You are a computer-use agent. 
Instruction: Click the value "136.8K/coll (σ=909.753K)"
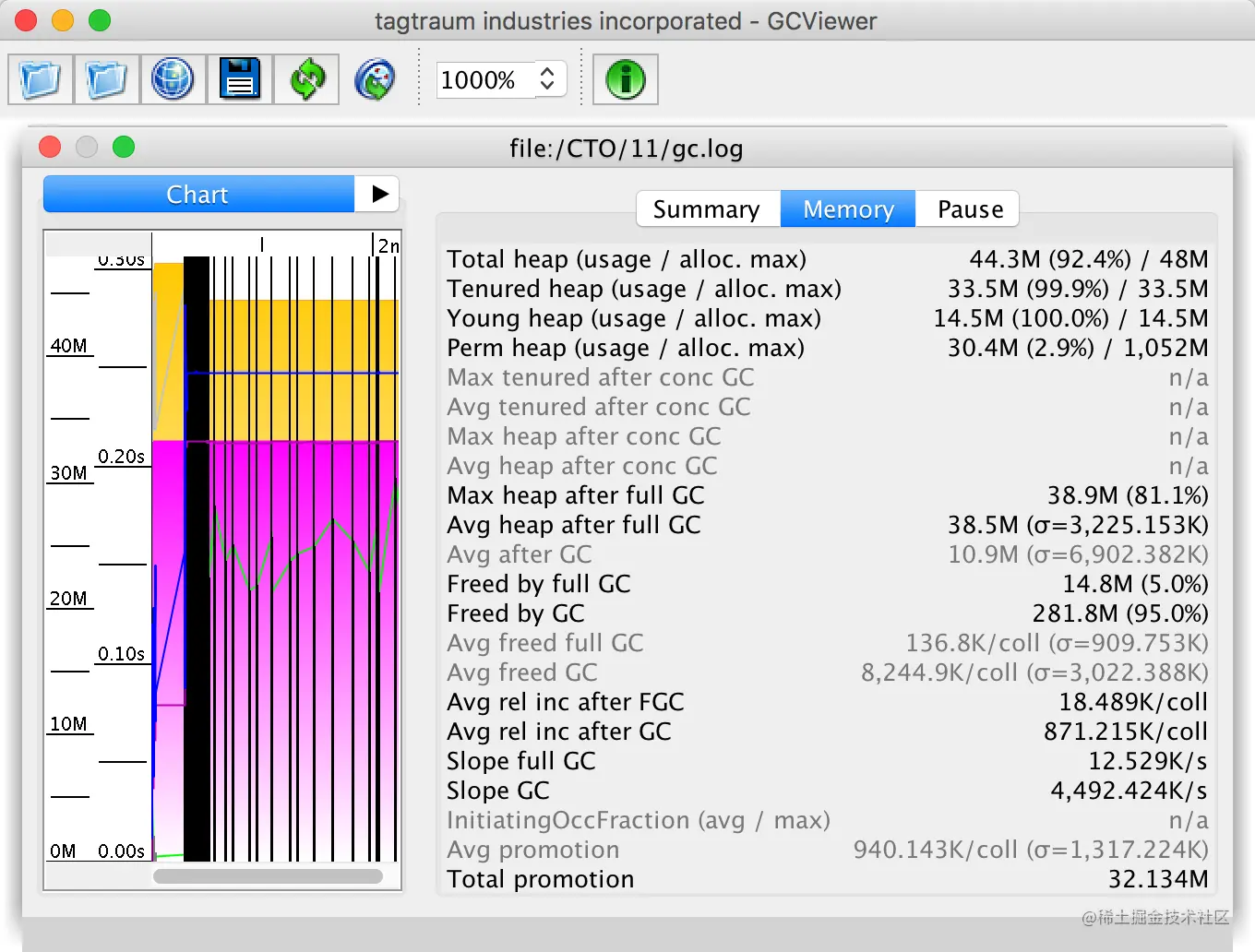(x=1057, y=643)
